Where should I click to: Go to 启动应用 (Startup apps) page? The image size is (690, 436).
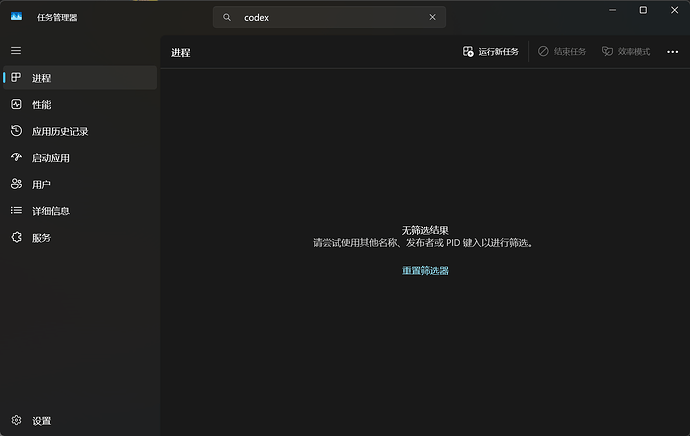click(80, 158)
